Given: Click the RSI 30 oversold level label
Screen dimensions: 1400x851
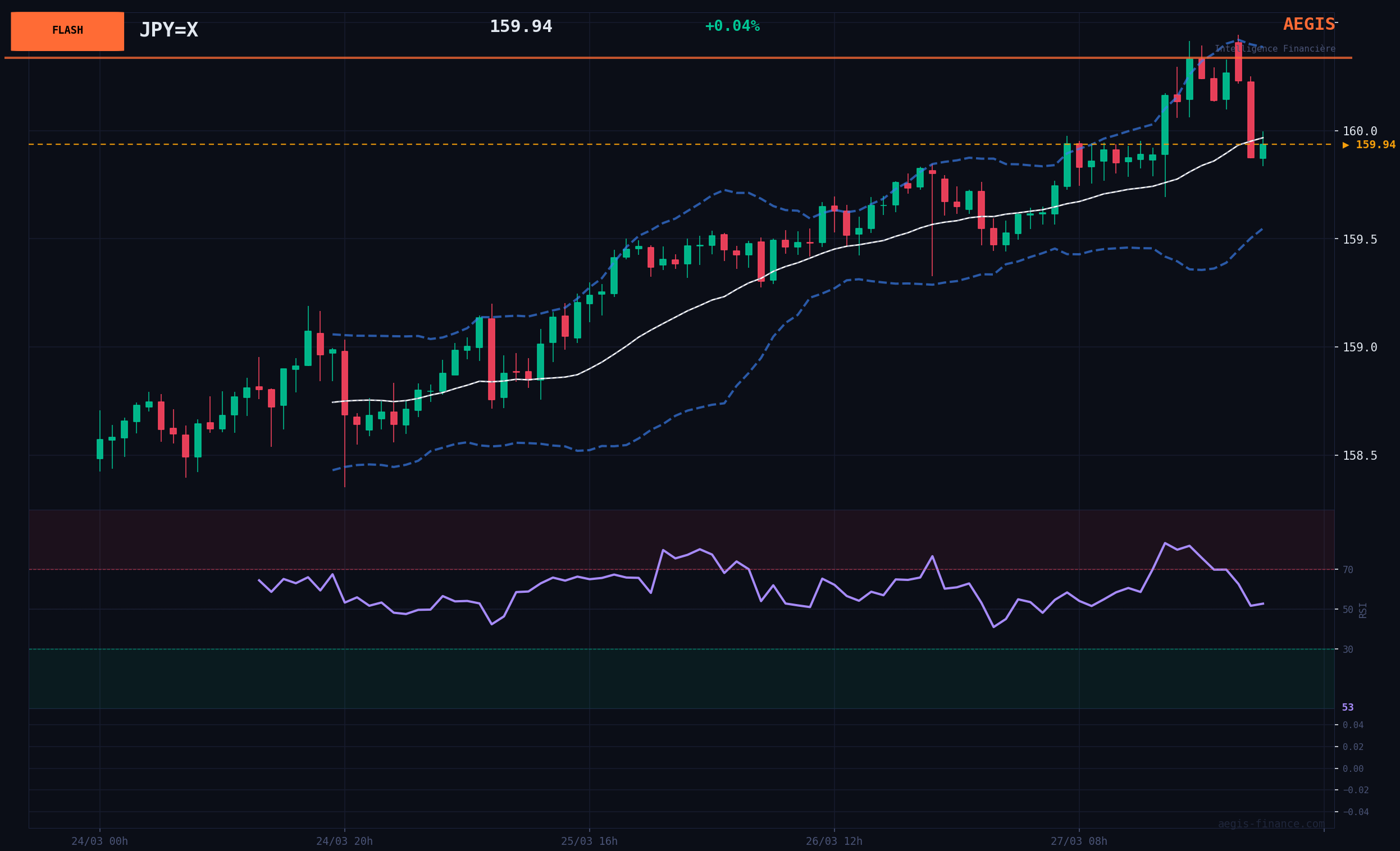Looking at the screenshot, I should (1348, 649).
